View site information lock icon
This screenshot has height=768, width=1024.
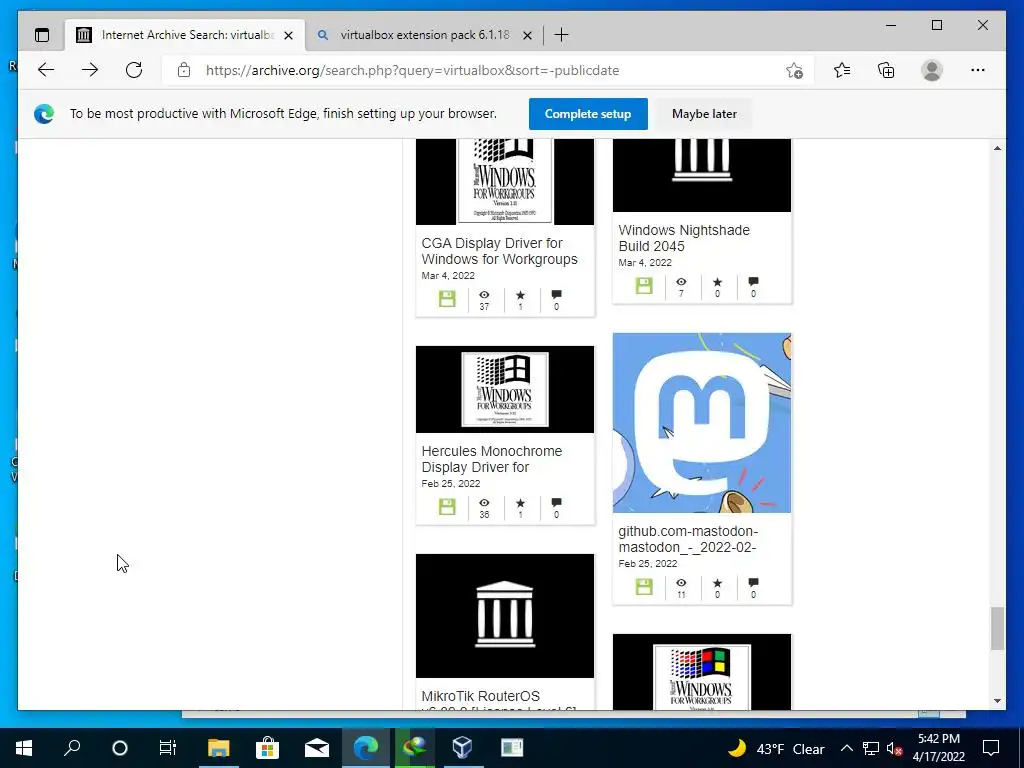[184, 70]
